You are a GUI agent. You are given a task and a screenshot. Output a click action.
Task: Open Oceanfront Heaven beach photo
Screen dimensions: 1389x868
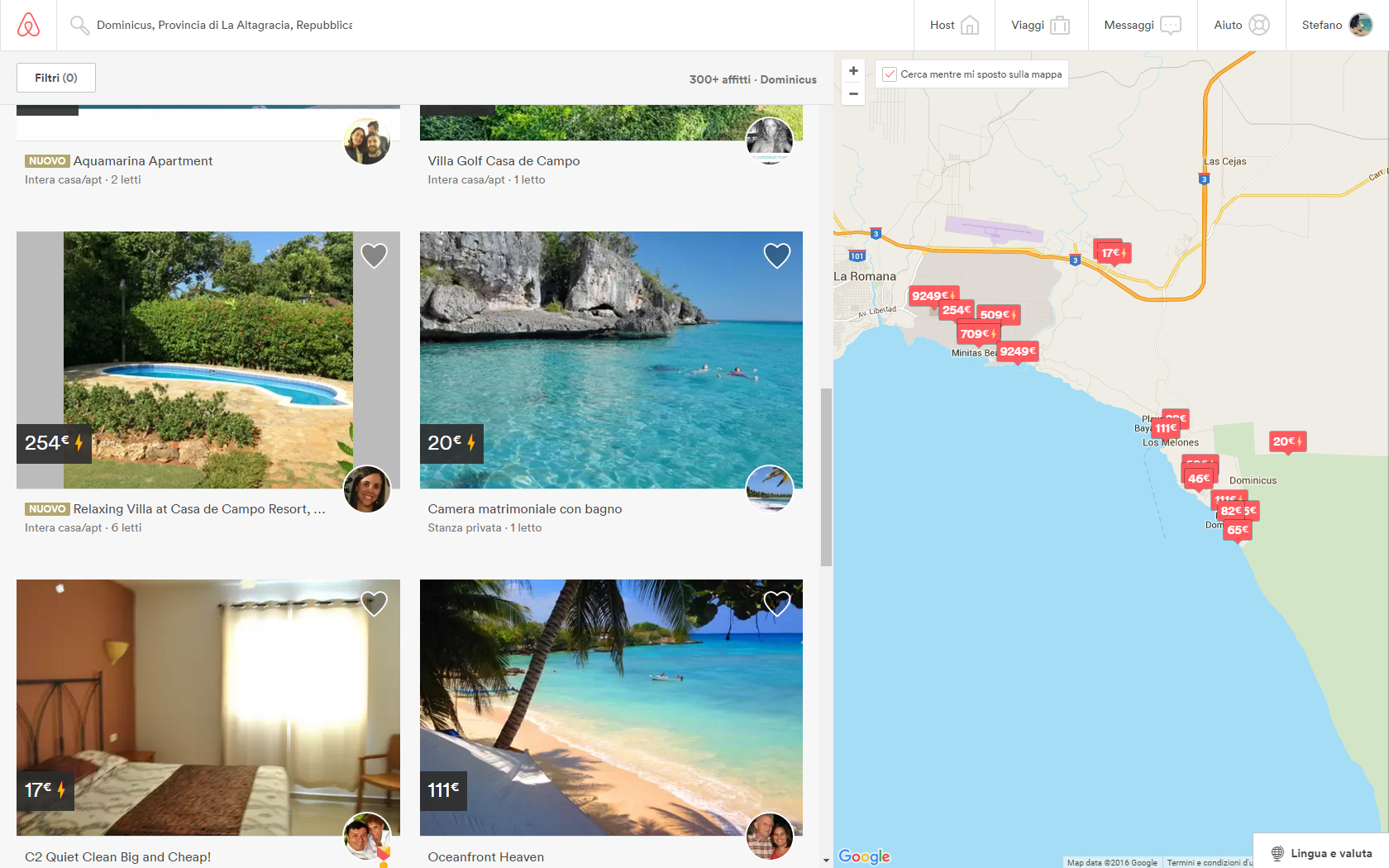(611, 708)
